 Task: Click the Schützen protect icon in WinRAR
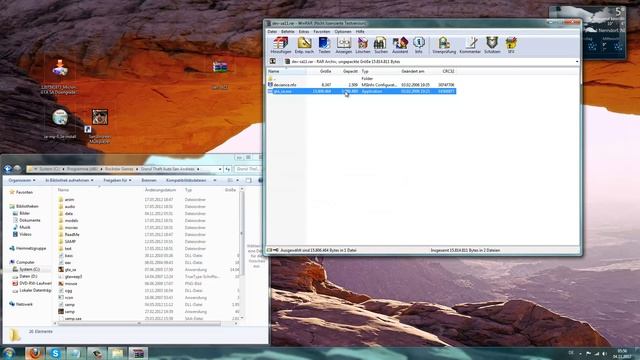[x=492, y=45]
